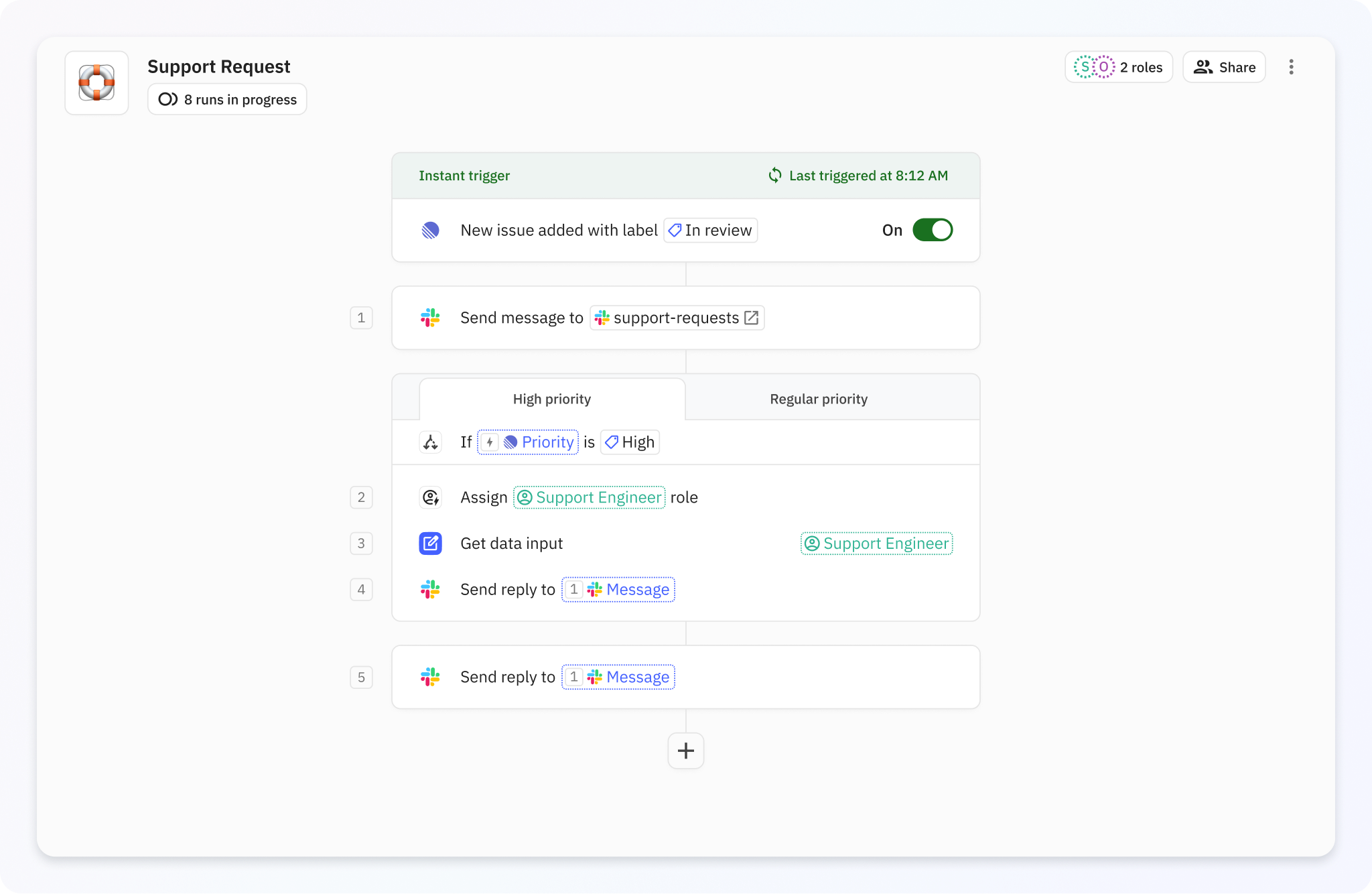The height and width of the screenshot is (894, 1372).
Task: Click the Slack icon in step 1
Action: coord(430,318)
